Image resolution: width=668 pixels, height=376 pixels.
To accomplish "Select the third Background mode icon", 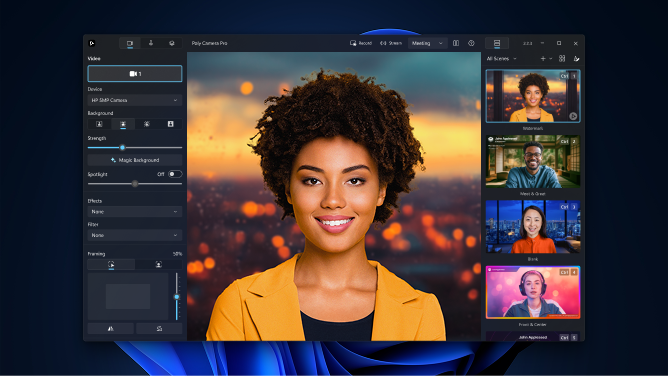I will tap(147, 124).
